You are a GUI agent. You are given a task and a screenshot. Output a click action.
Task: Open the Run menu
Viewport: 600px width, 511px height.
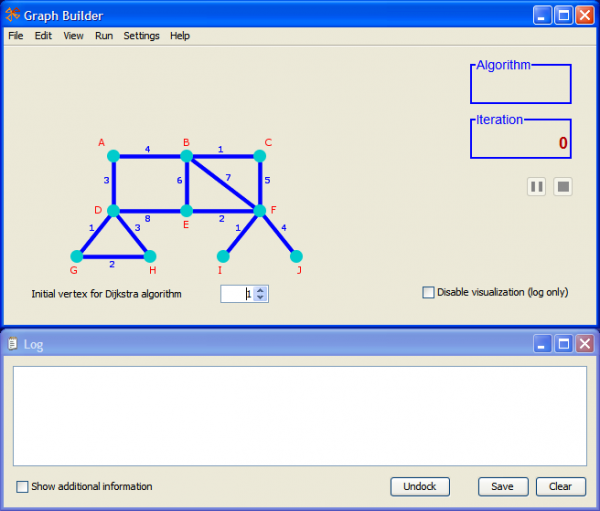[104, 36]
